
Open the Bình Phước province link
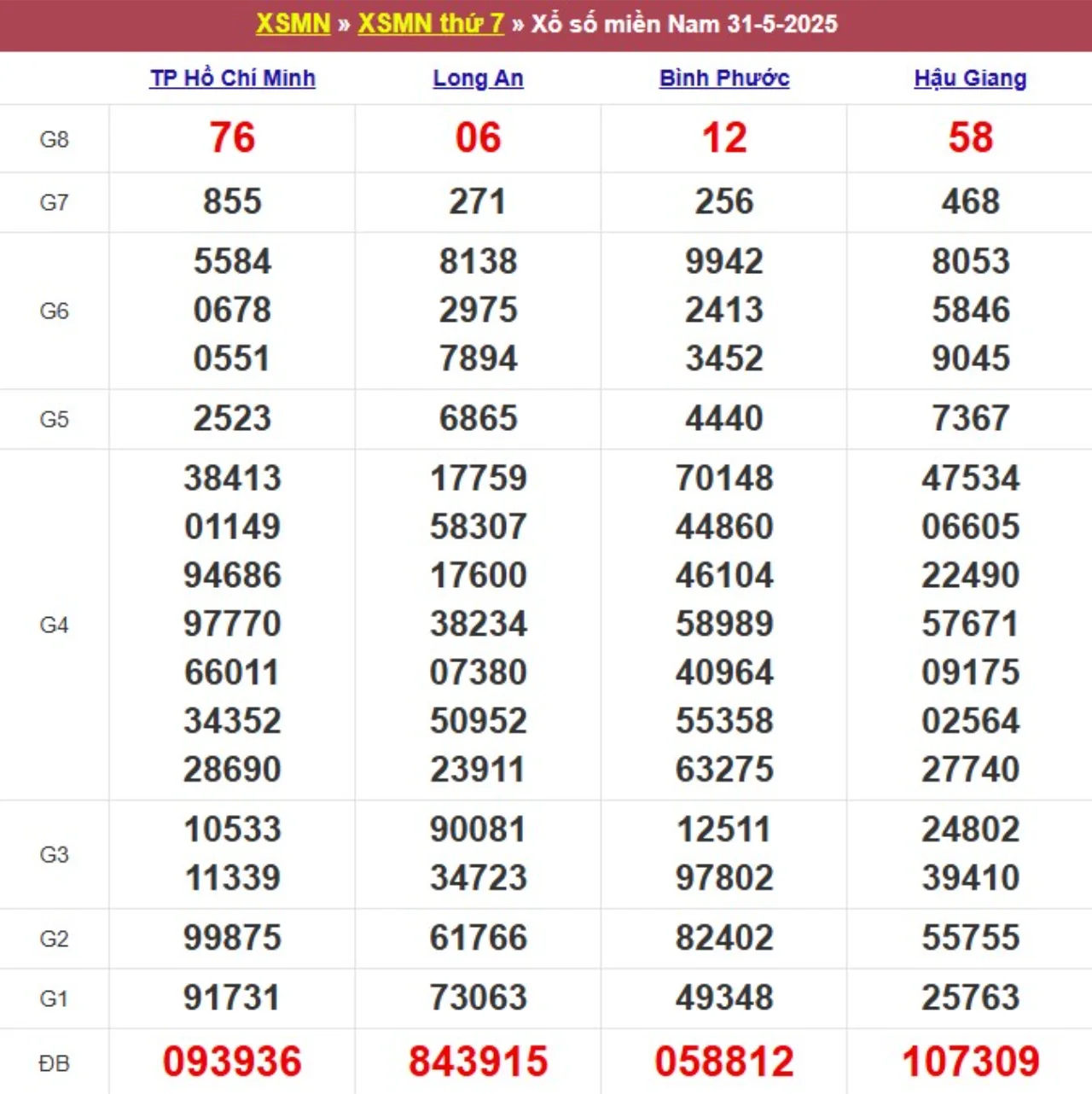pyautogui.click(x=724, y=79)
